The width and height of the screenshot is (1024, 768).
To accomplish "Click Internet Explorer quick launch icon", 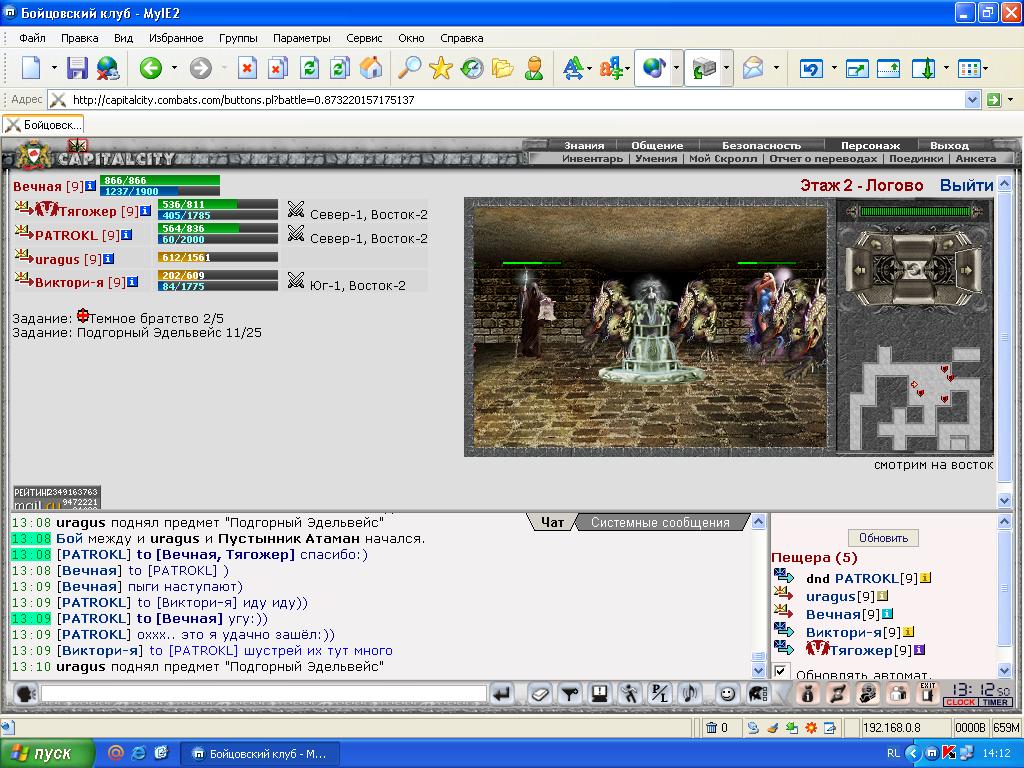I will pyautogui.click(x=138, y=753).
